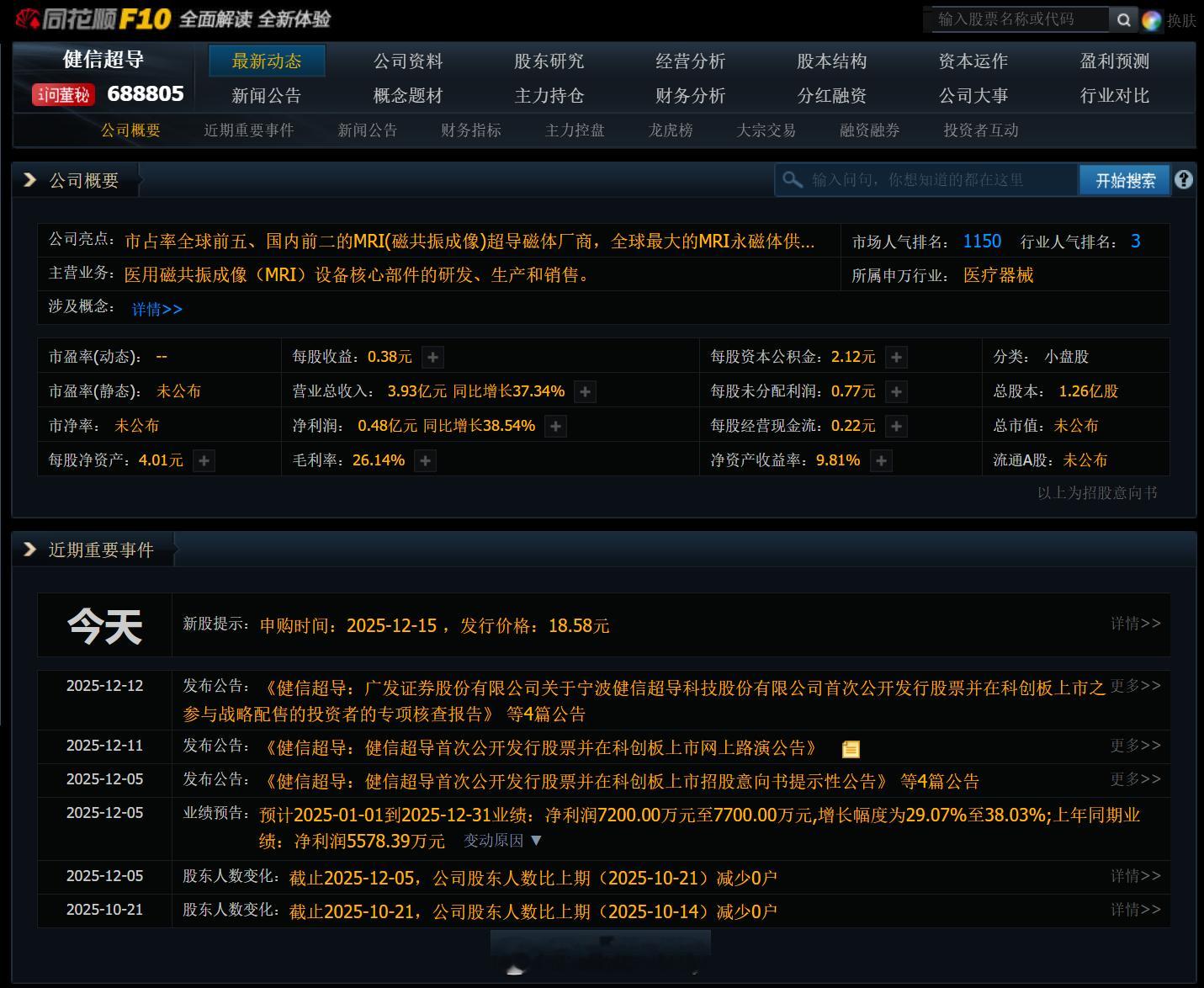Expand the plus next to 每股未分配利润

click(896, 391)
